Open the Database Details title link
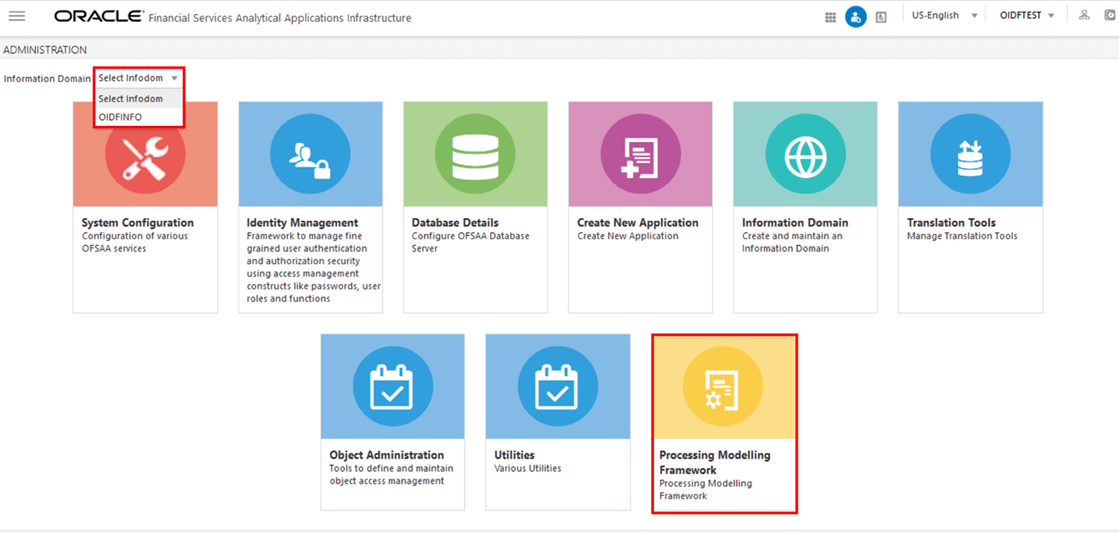 pos(455,223)
